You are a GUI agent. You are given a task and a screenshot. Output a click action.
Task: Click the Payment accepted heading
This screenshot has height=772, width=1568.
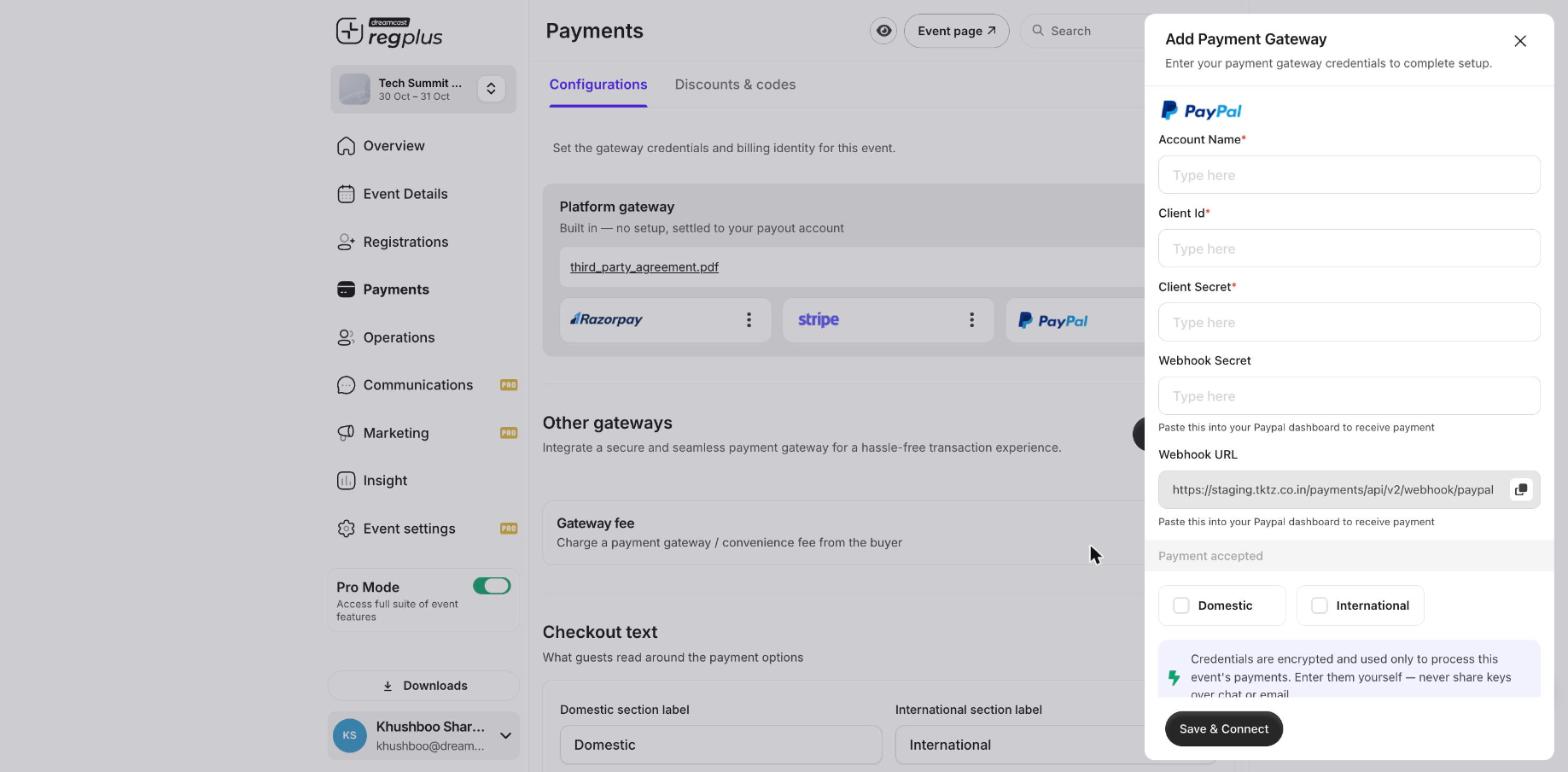point(1210,556)
